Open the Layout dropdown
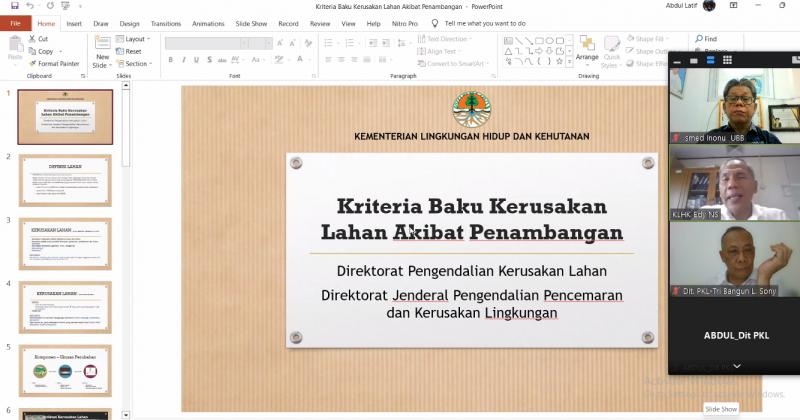The height and width of the screenshot is (420, 800). point(134,39)
